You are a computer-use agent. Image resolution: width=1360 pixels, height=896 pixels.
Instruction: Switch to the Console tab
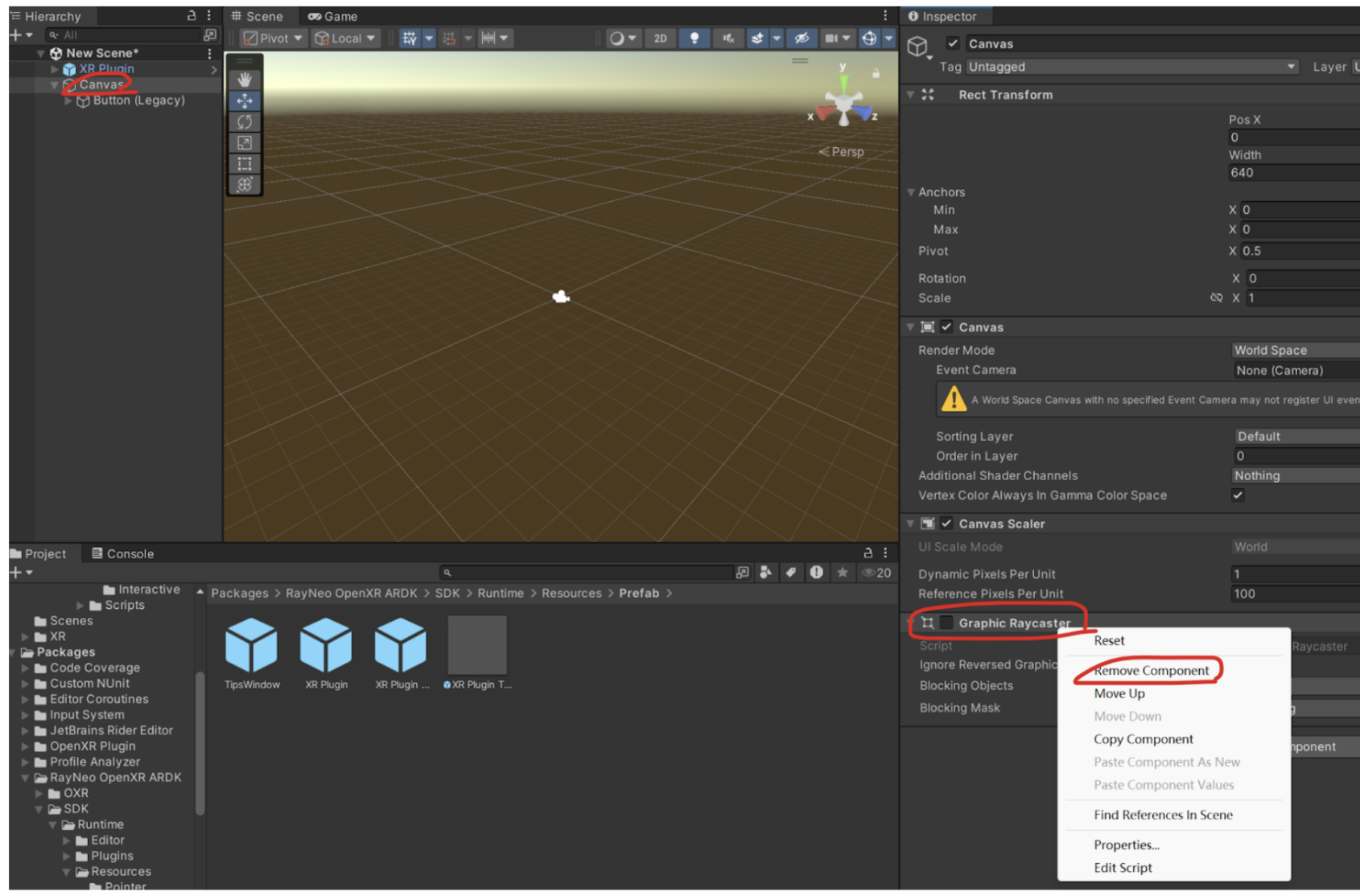point(122,553)
